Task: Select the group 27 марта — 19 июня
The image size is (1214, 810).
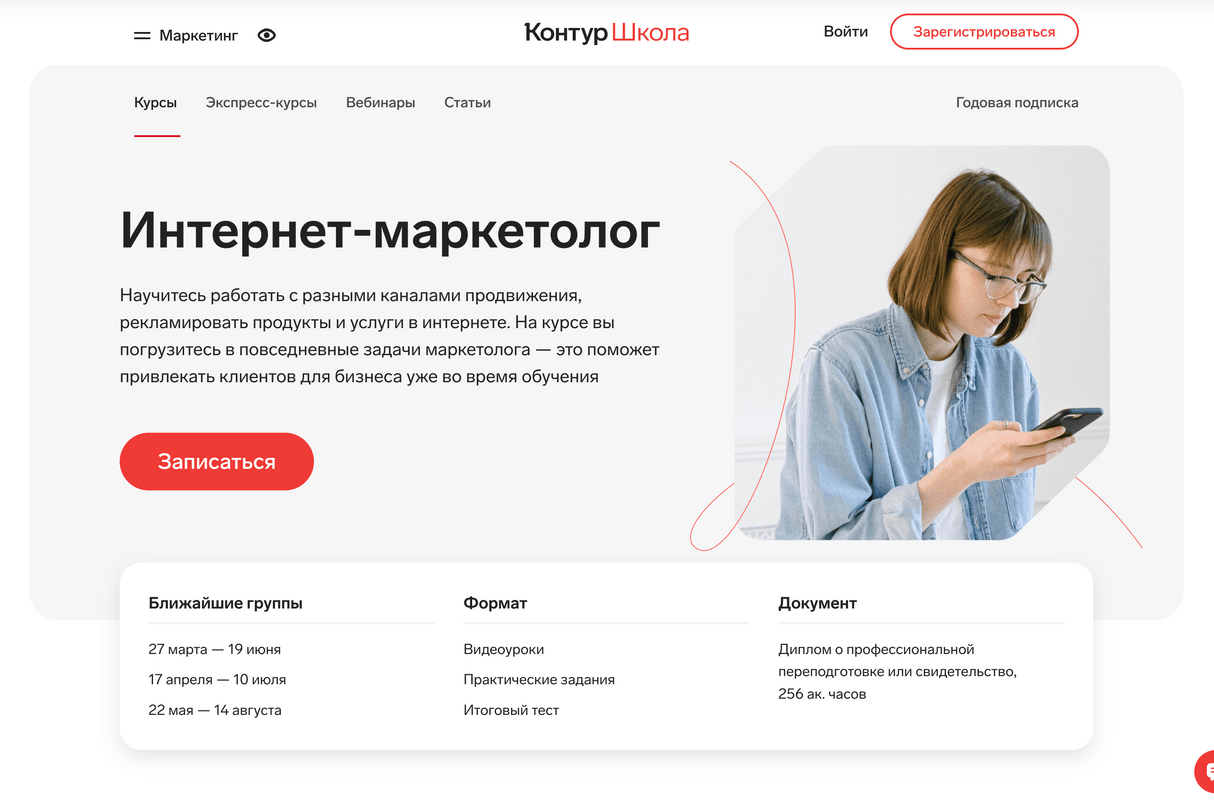Action: (215, 650)
